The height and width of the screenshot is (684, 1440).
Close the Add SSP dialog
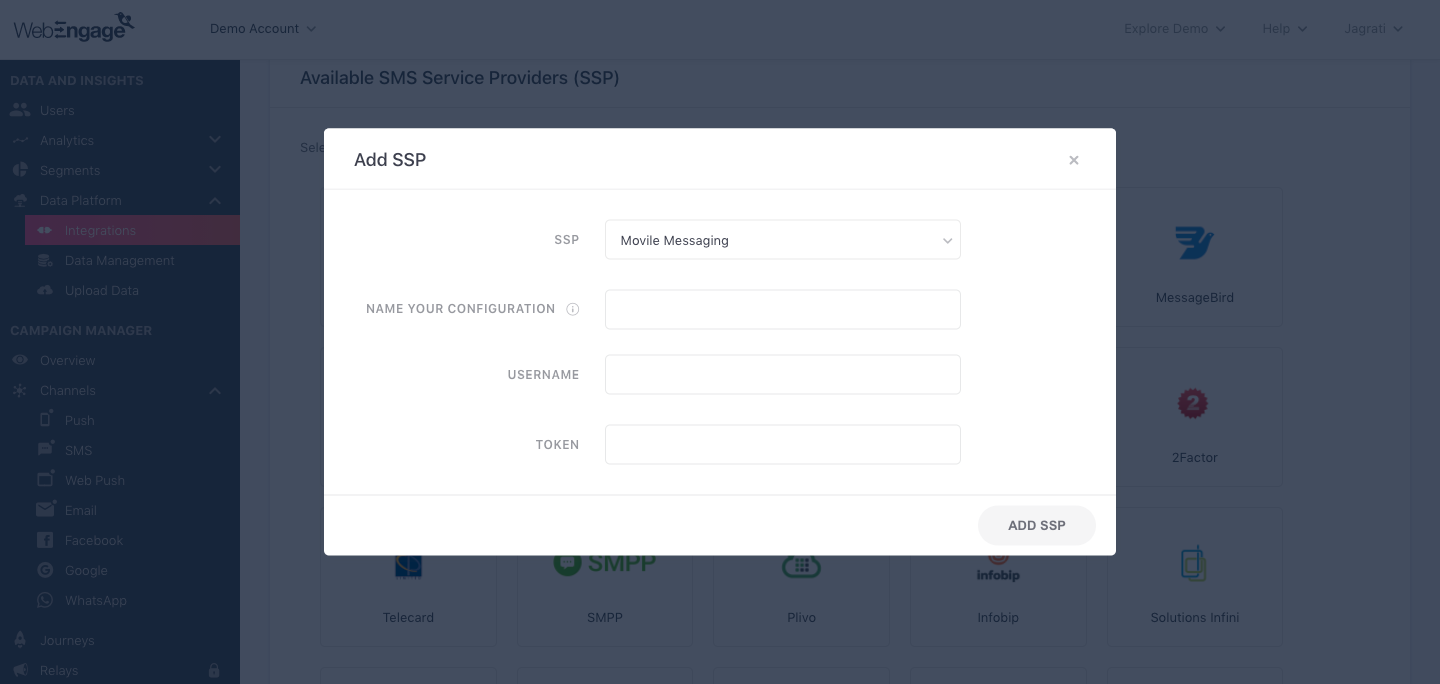pos(1074,160)
